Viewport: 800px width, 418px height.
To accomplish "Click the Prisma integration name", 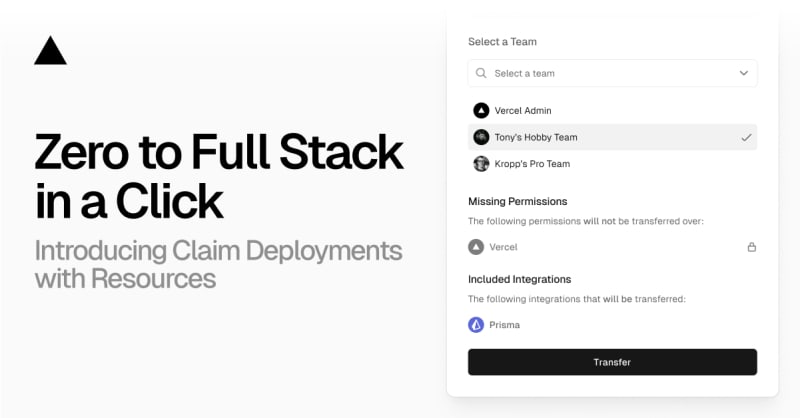I will pos(505,325).
